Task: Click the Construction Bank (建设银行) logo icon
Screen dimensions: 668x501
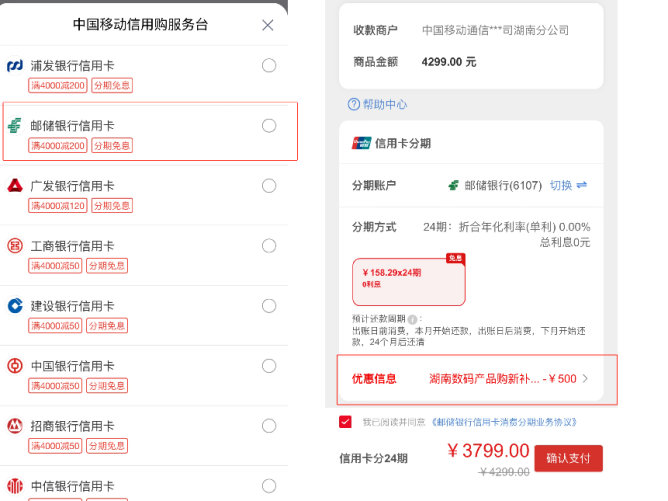Action: click(x=15, y=306)
